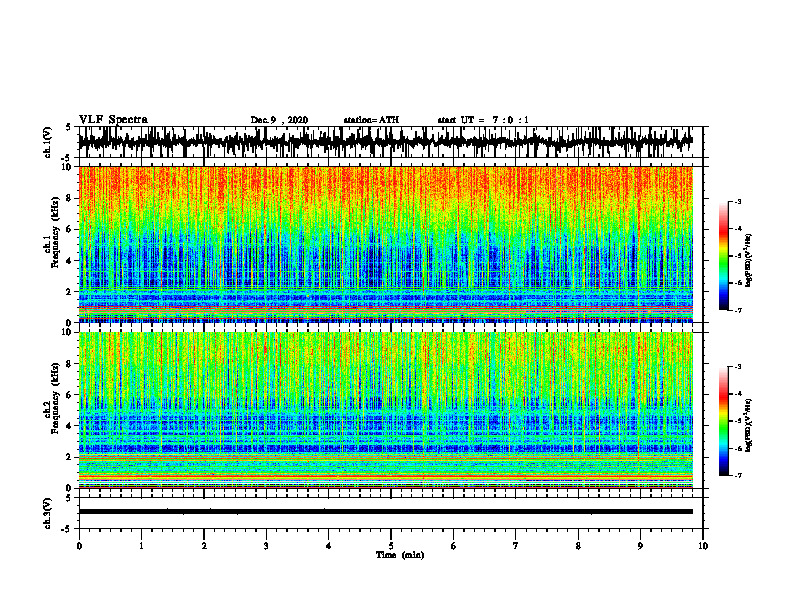Click the "-7" label on ch.2 colorbar
Viewport: 792px width, 612px height.
(738, 475)
